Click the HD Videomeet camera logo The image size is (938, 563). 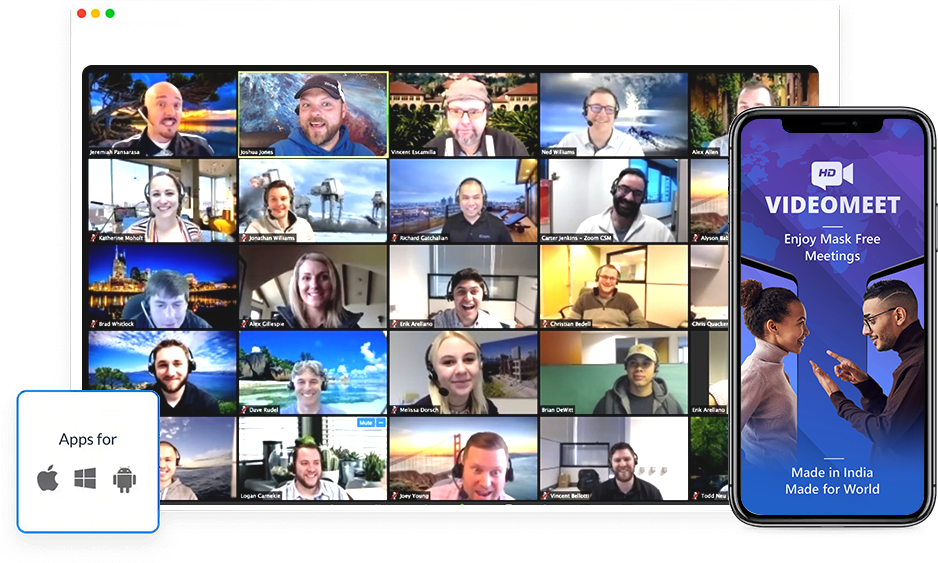click(832, 175)
